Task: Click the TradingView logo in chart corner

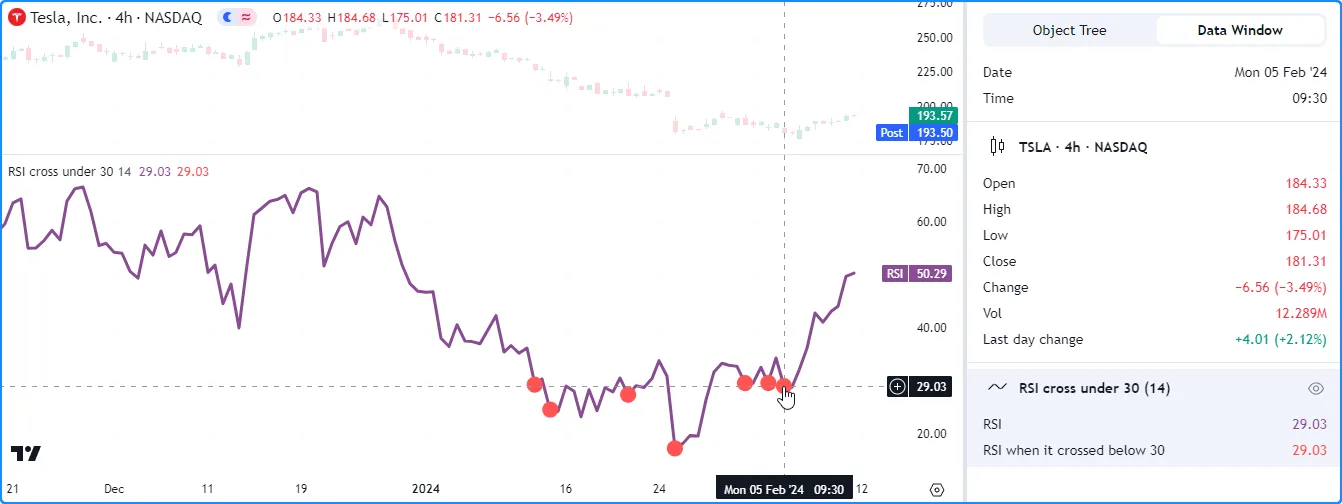Action: click(x=26, y=454)
